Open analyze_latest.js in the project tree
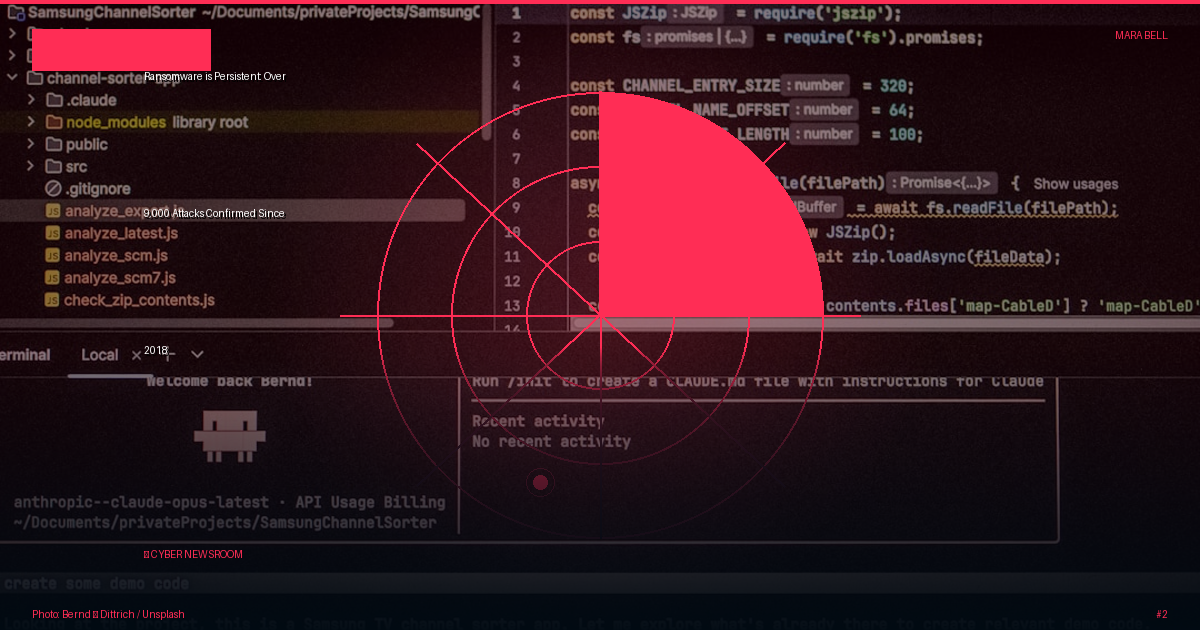Screen dimensions: 1200x630 point(121,233)
